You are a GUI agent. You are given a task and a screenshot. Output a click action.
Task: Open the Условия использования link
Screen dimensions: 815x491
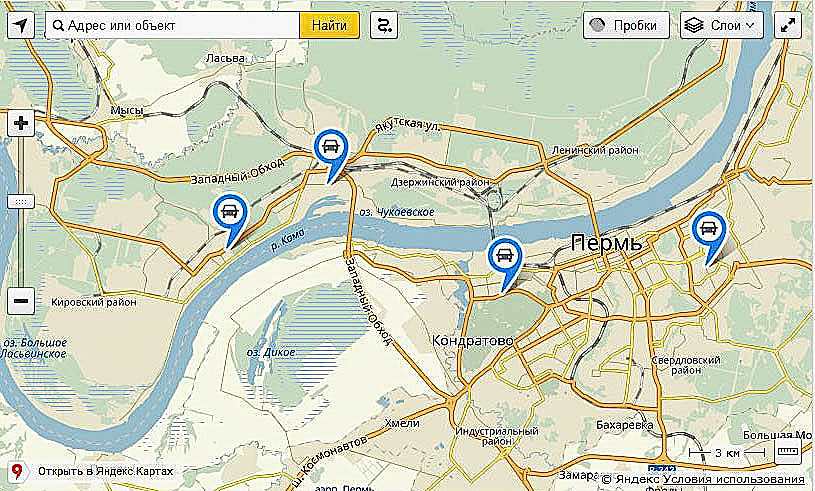coord(734,479)
